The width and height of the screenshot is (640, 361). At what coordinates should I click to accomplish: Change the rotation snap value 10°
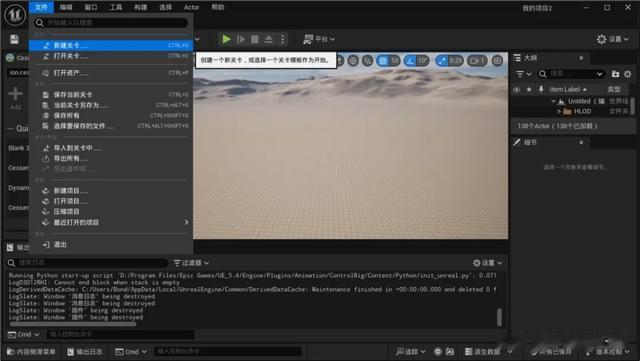[422, 61]
